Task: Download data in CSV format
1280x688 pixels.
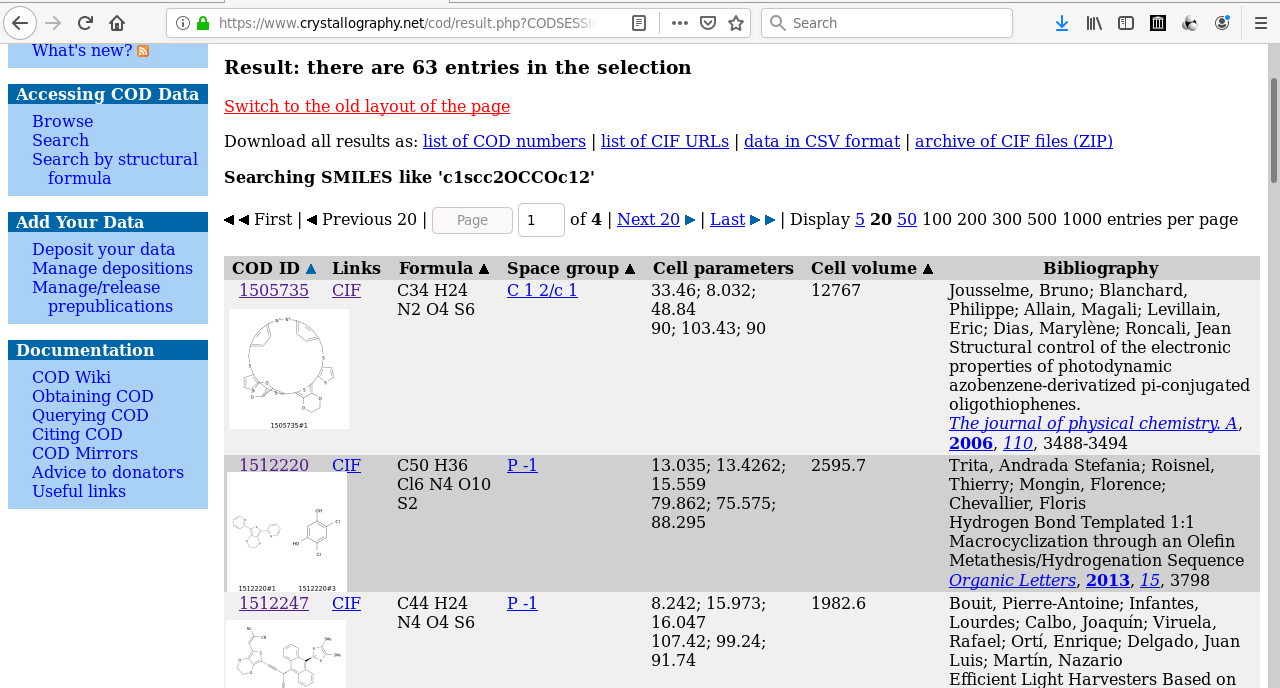Action: 821,141
